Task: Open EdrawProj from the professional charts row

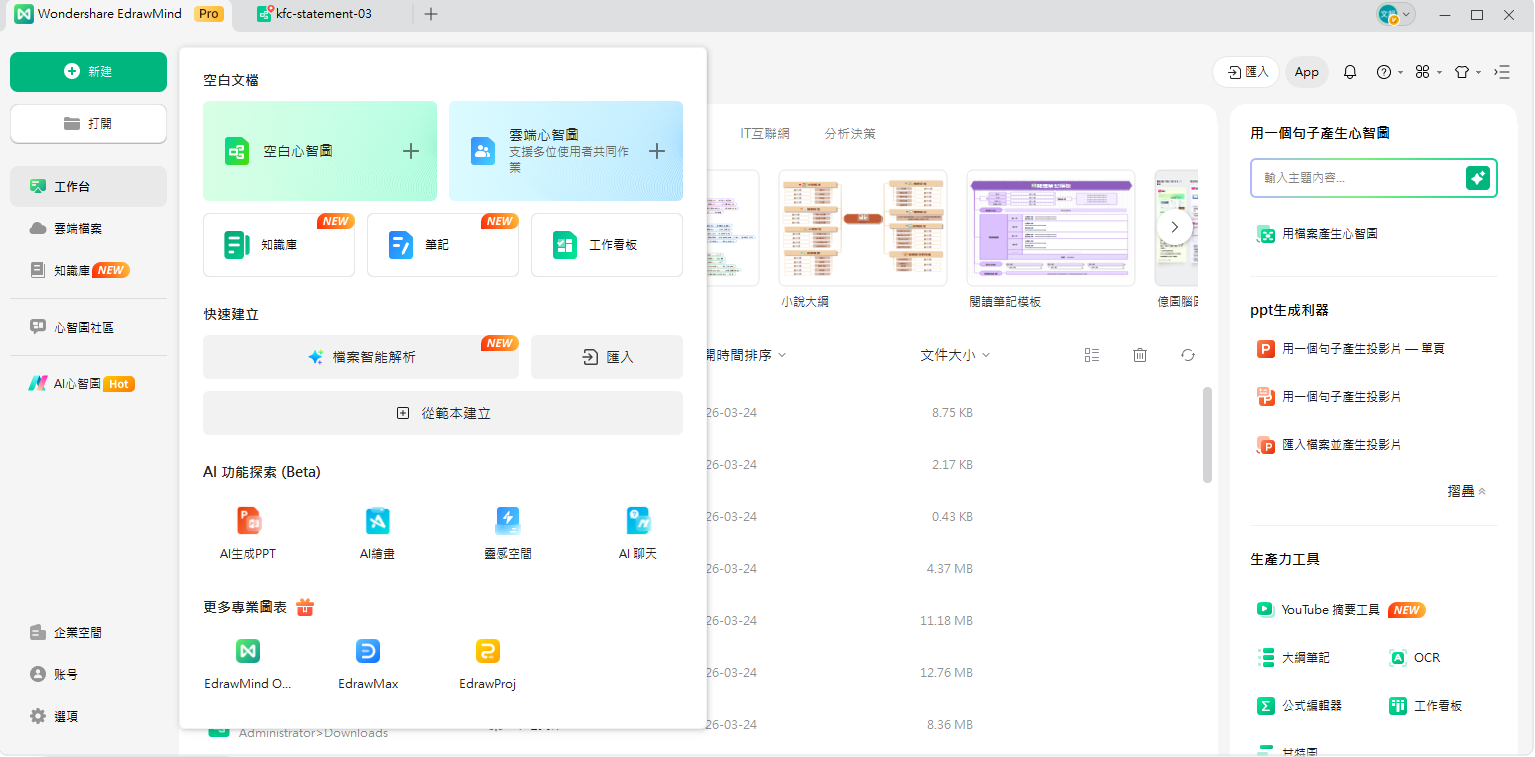Action: [487, 662]
